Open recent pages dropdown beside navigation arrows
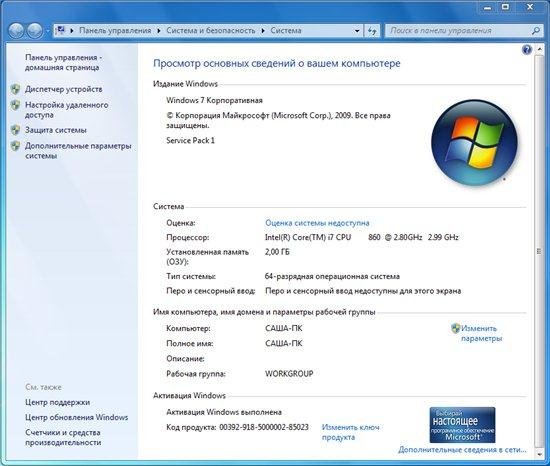550x466 pixels. pos(48,31)
